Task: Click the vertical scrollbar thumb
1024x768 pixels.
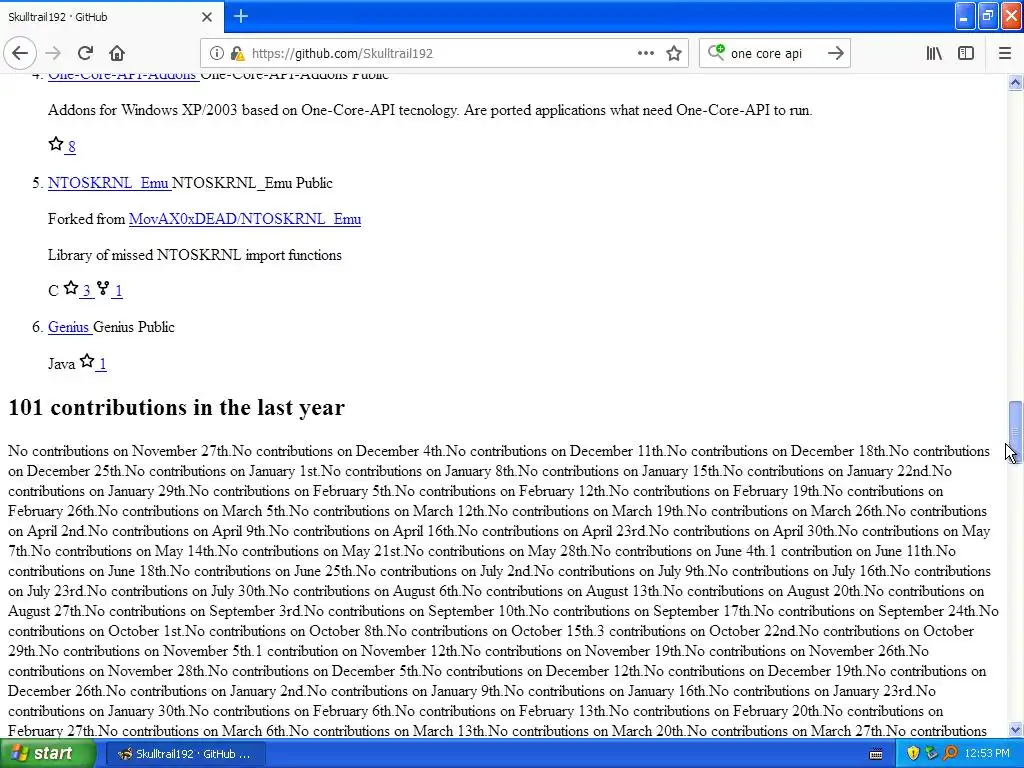Action: (1015, 430)
